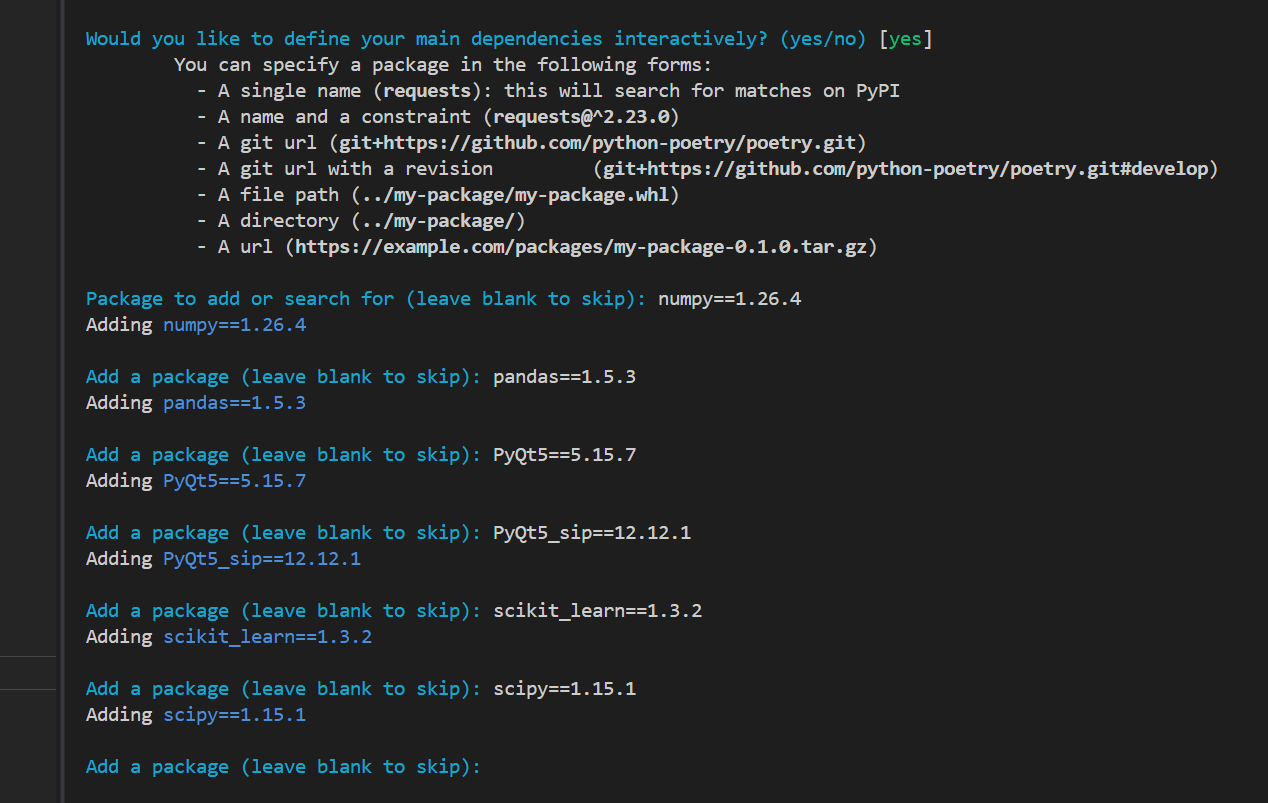The height and width of the screenshot is (803, 1268).
Task: Click the default answer 'yes' in brackets
Action: [x=906, y=39]
